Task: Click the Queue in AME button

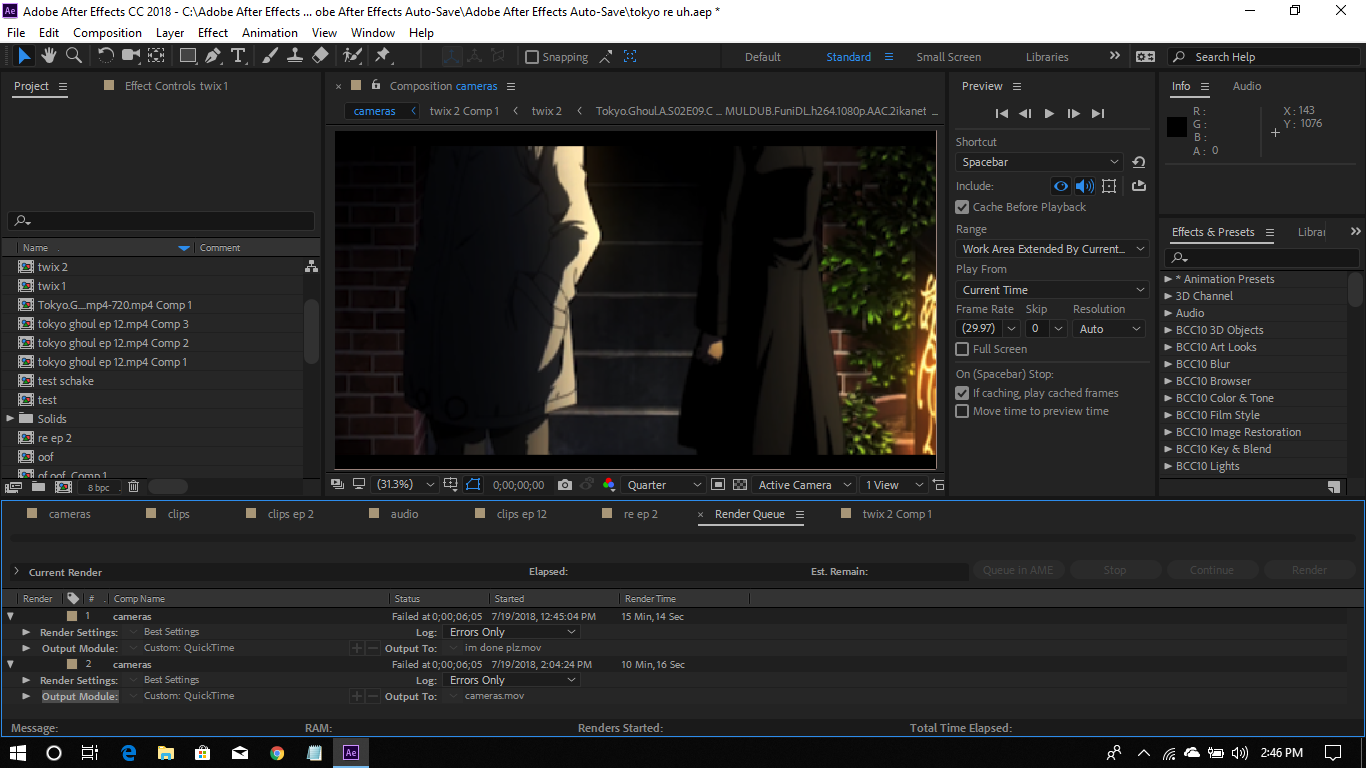Action: pos(1018,570)
